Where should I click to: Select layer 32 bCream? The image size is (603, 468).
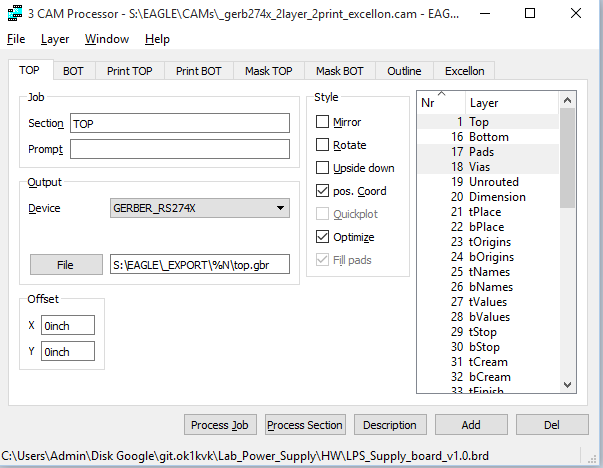[x=488, y=376]
